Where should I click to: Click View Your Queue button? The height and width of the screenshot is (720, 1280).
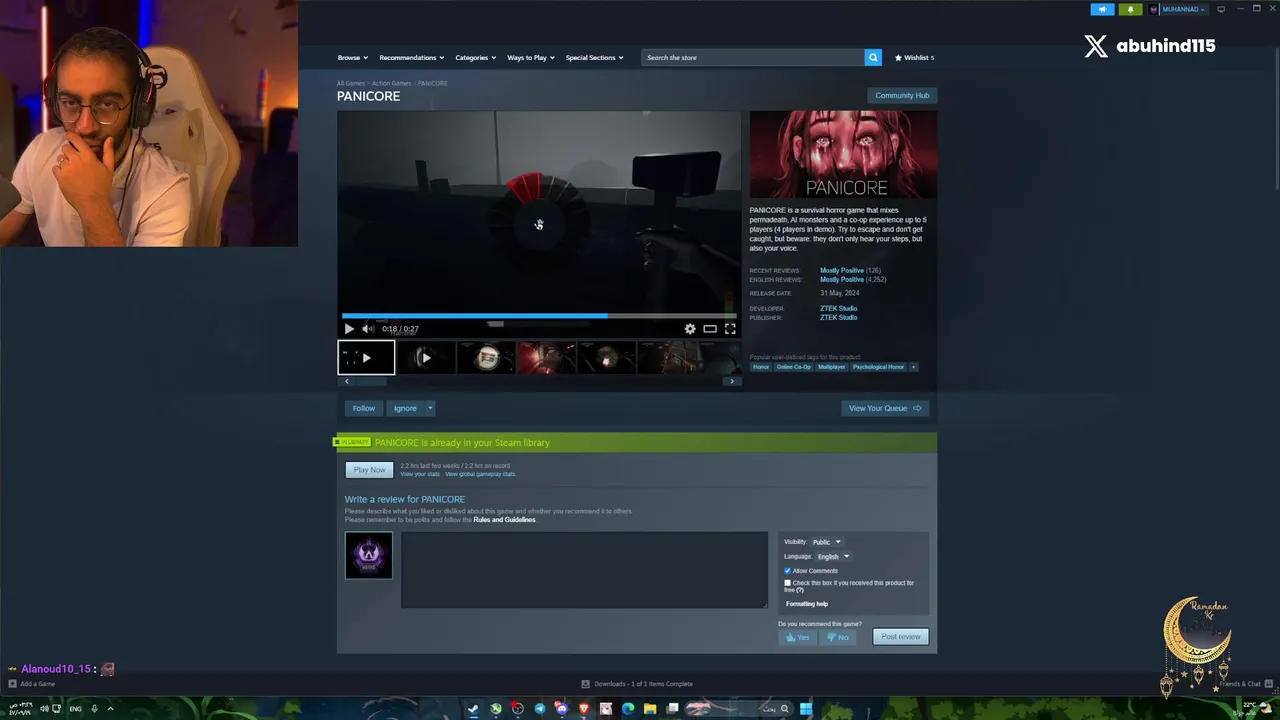pyautogui.click(x=885, y=408)
